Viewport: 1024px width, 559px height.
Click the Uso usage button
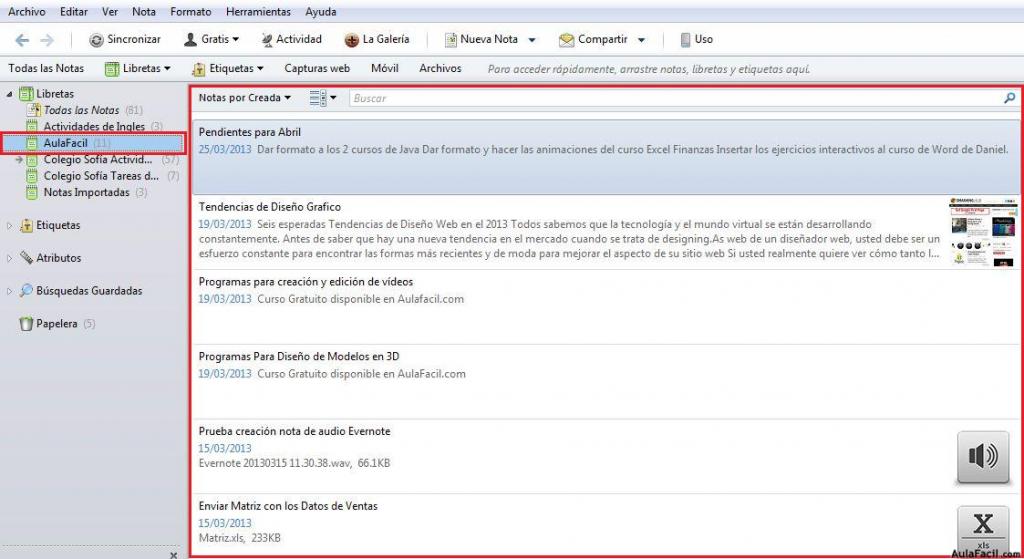(x=696, y=40)
